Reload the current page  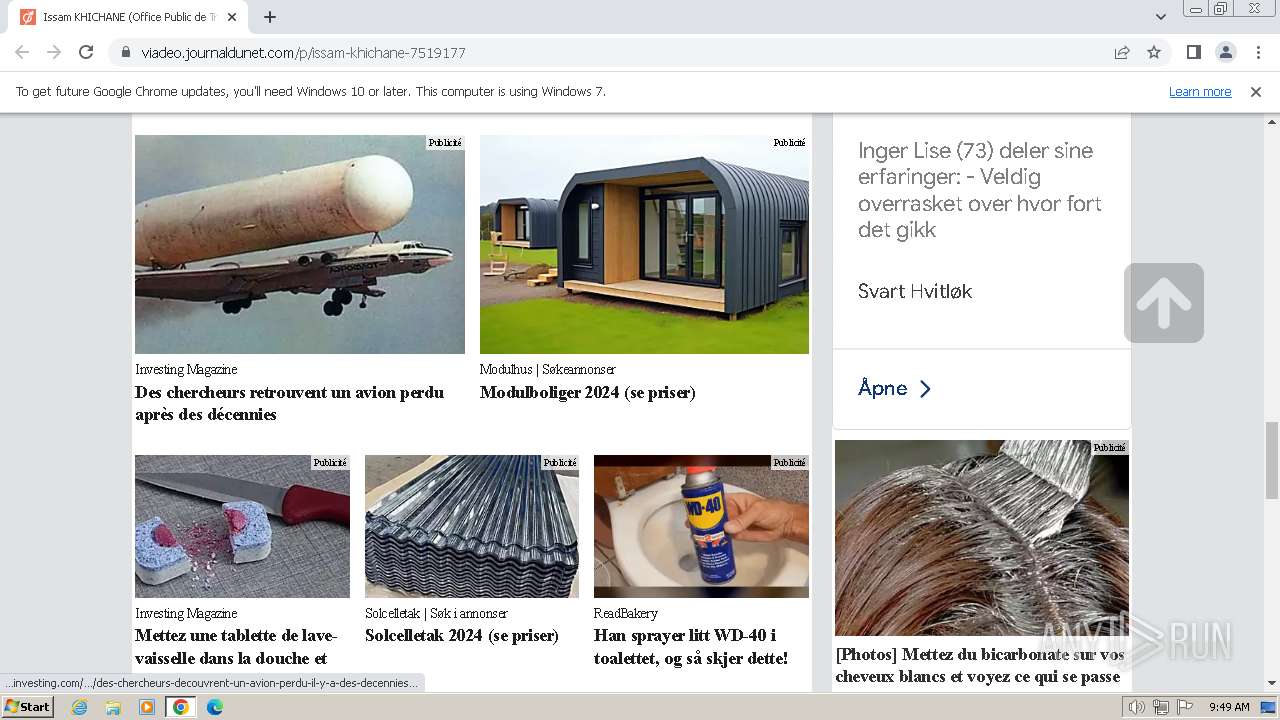coord(86,52)
